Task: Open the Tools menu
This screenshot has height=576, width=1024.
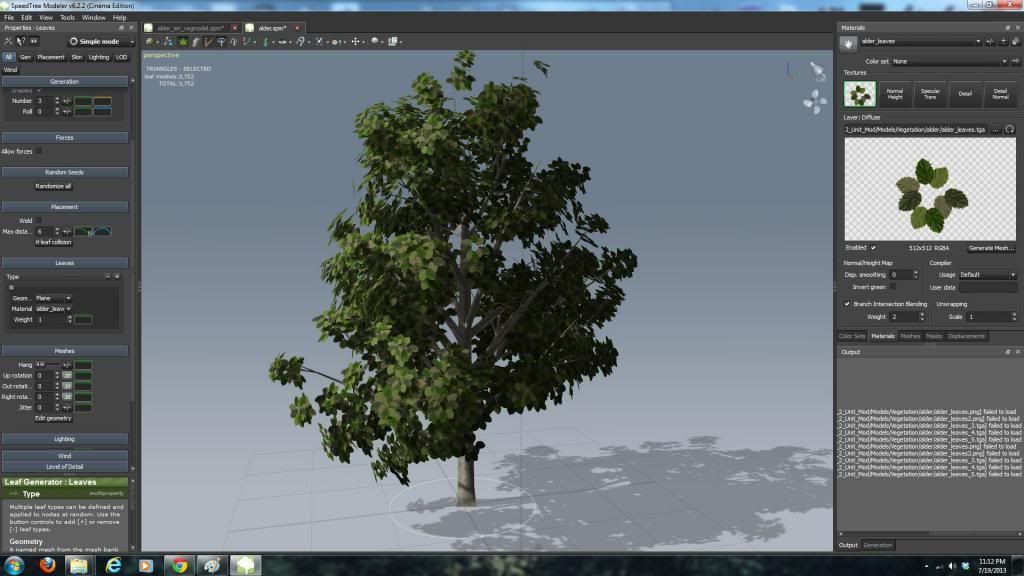Action: click(67, 17)
